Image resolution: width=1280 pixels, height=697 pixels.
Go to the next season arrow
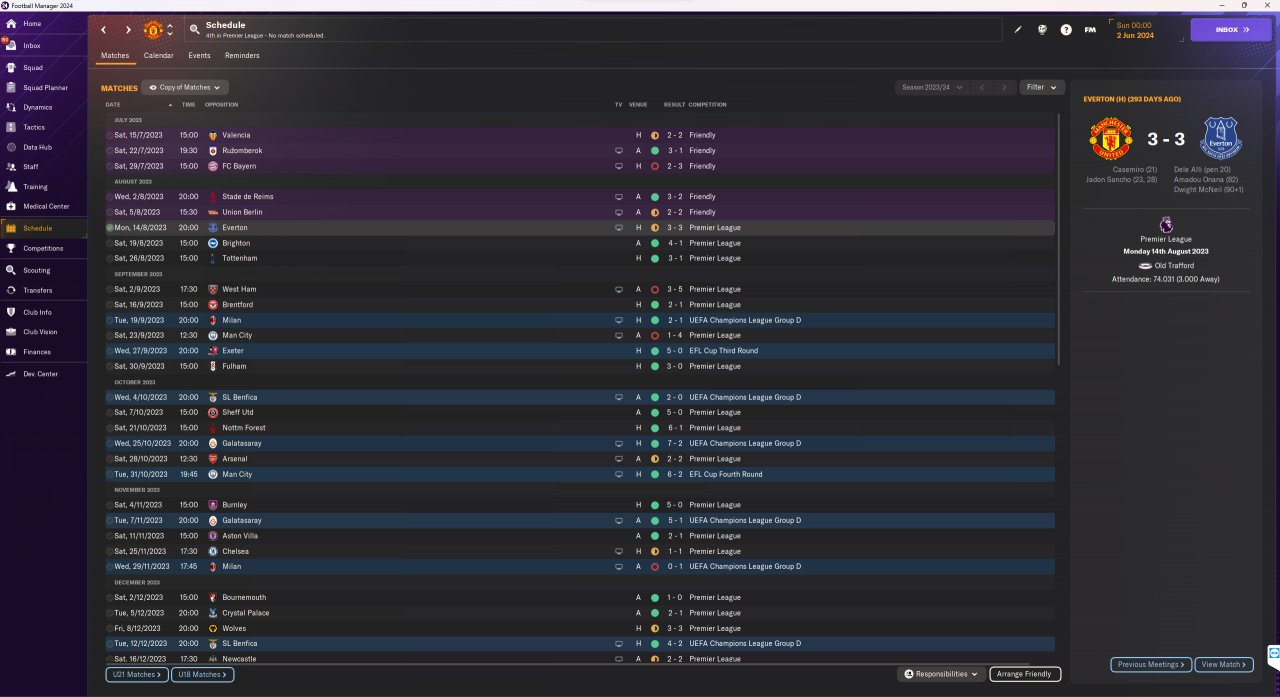tap(1004, 87)
